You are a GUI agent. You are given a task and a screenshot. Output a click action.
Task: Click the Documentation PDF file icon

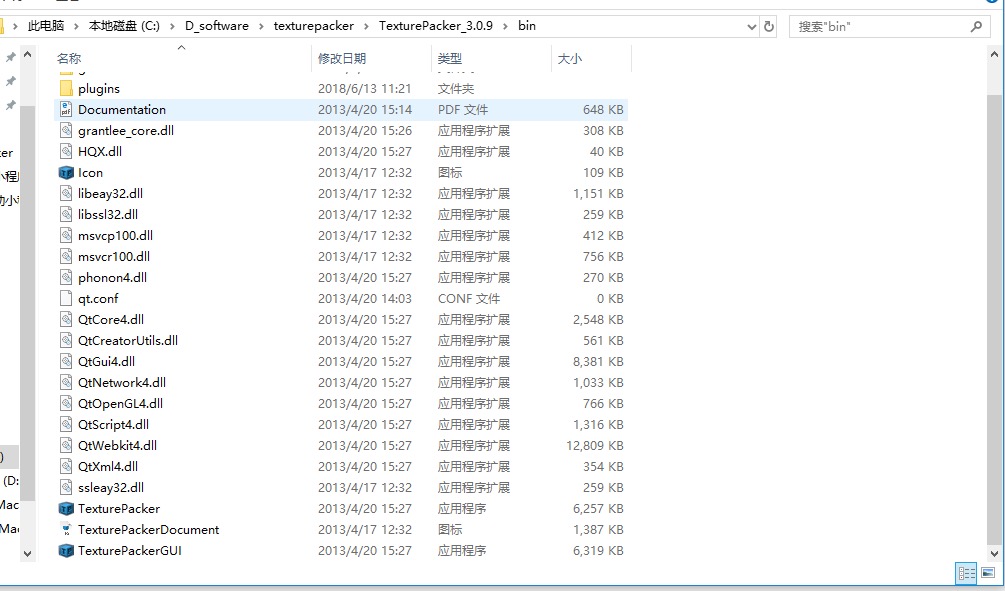pyautogui.click(x=66, y=110)
